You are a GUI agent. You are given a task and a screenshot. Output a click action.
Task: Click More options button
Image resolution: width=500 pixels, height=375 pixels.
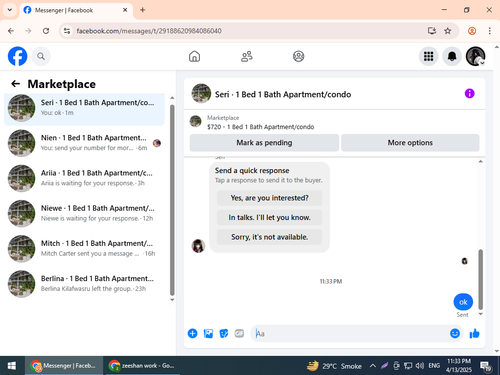click(x=410, y=143)
